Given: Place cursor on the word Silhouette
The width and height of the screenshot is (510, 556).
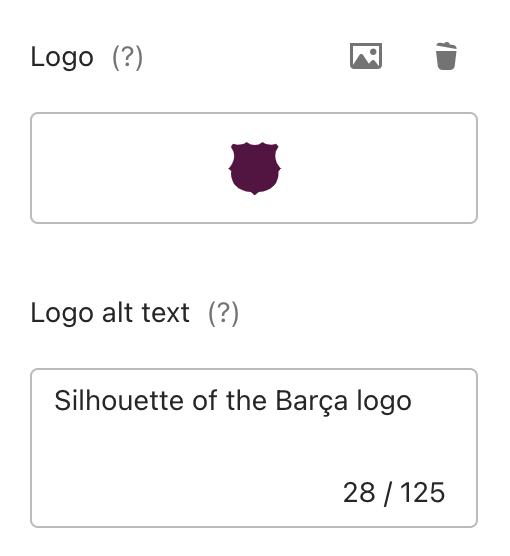Looking at the screenshot, I should tap(119, 401).
